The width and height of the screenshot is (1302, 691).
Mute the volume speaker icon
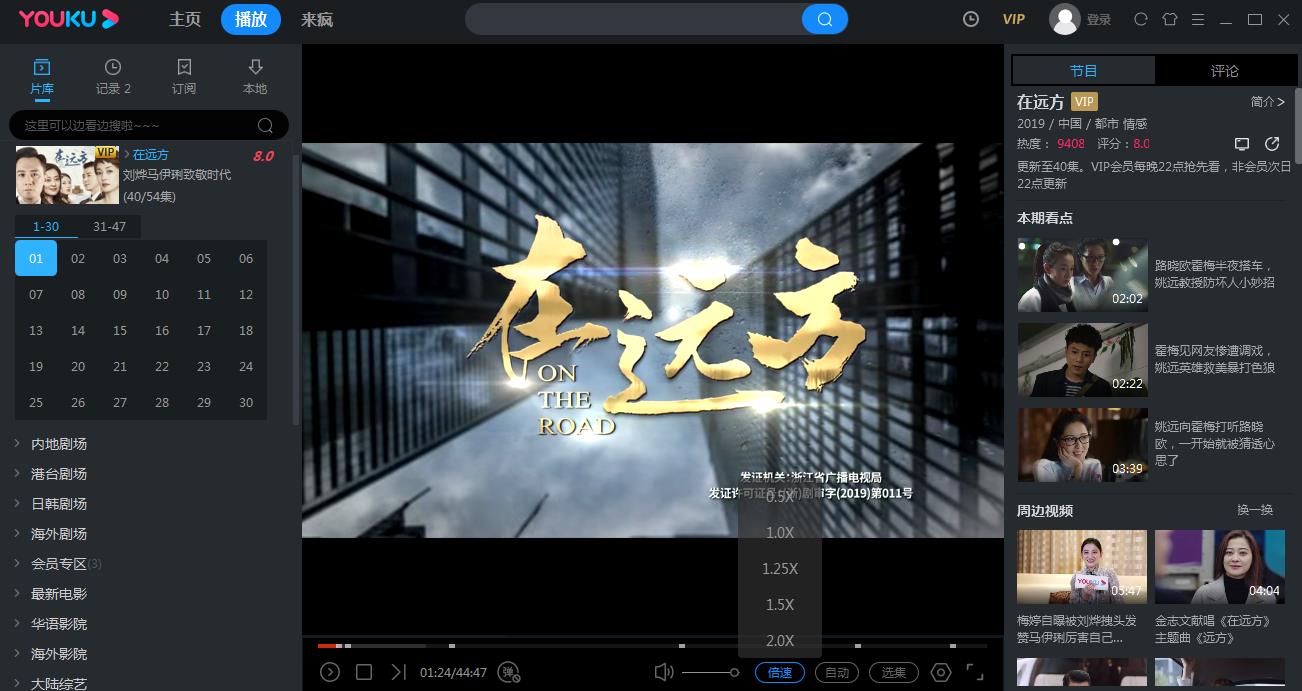click(663, 672)
